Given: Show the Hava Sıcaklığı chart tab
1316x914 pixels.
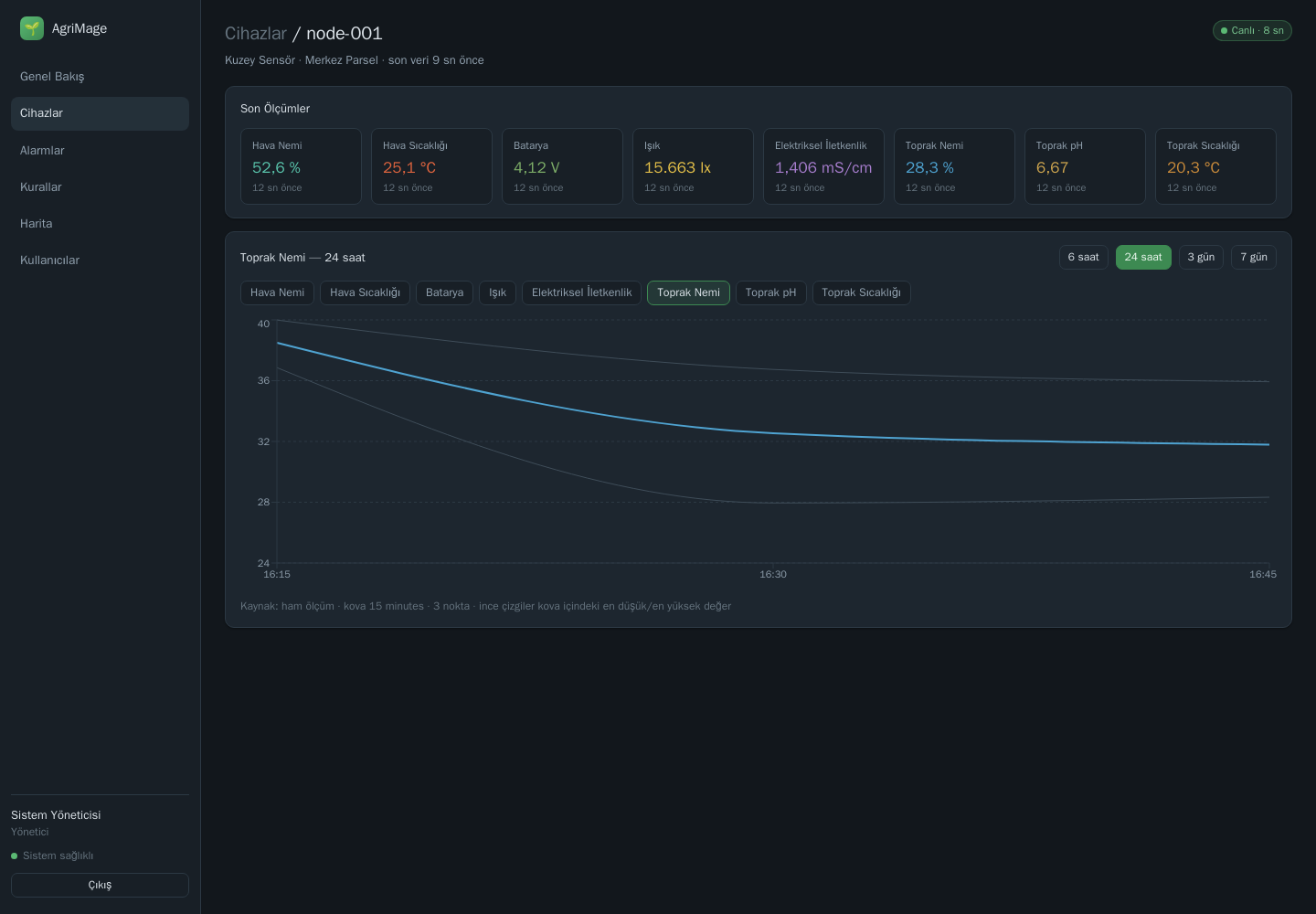Looking at the screenshot, I should [x=366, y=292].
